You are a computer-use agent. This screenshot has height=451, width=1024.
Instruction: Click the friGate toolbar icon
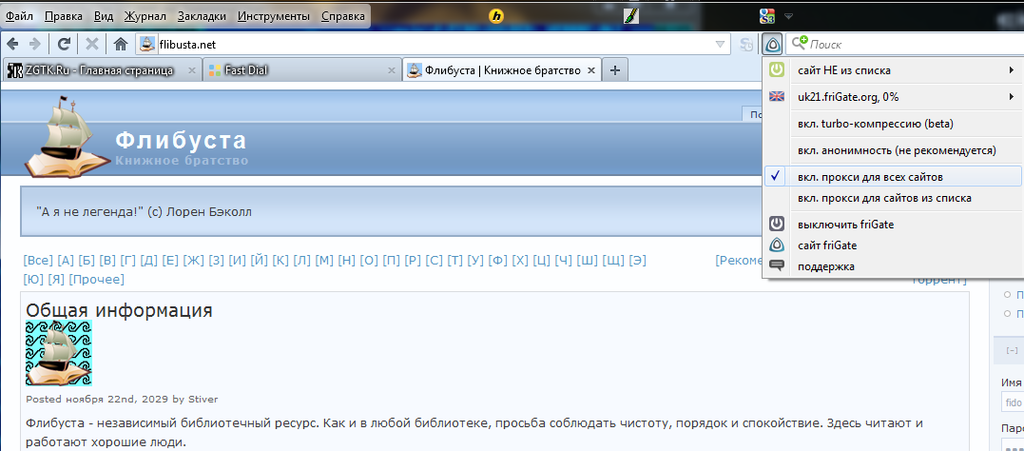[772, 44]
